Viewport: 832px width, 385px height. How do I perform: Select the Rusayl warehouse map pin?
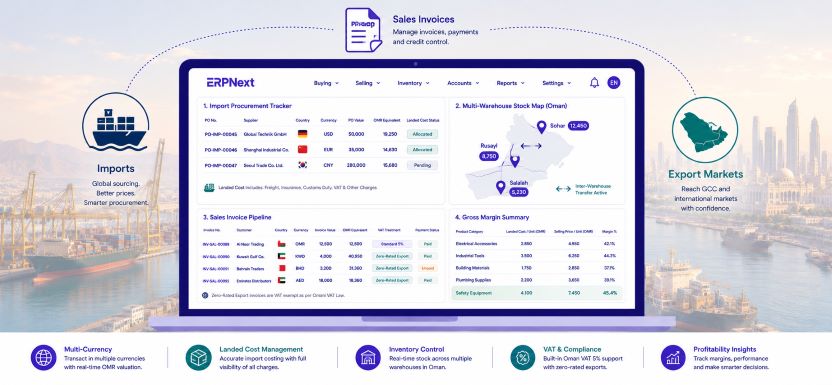pyautogui.click(x=515, y=162)
